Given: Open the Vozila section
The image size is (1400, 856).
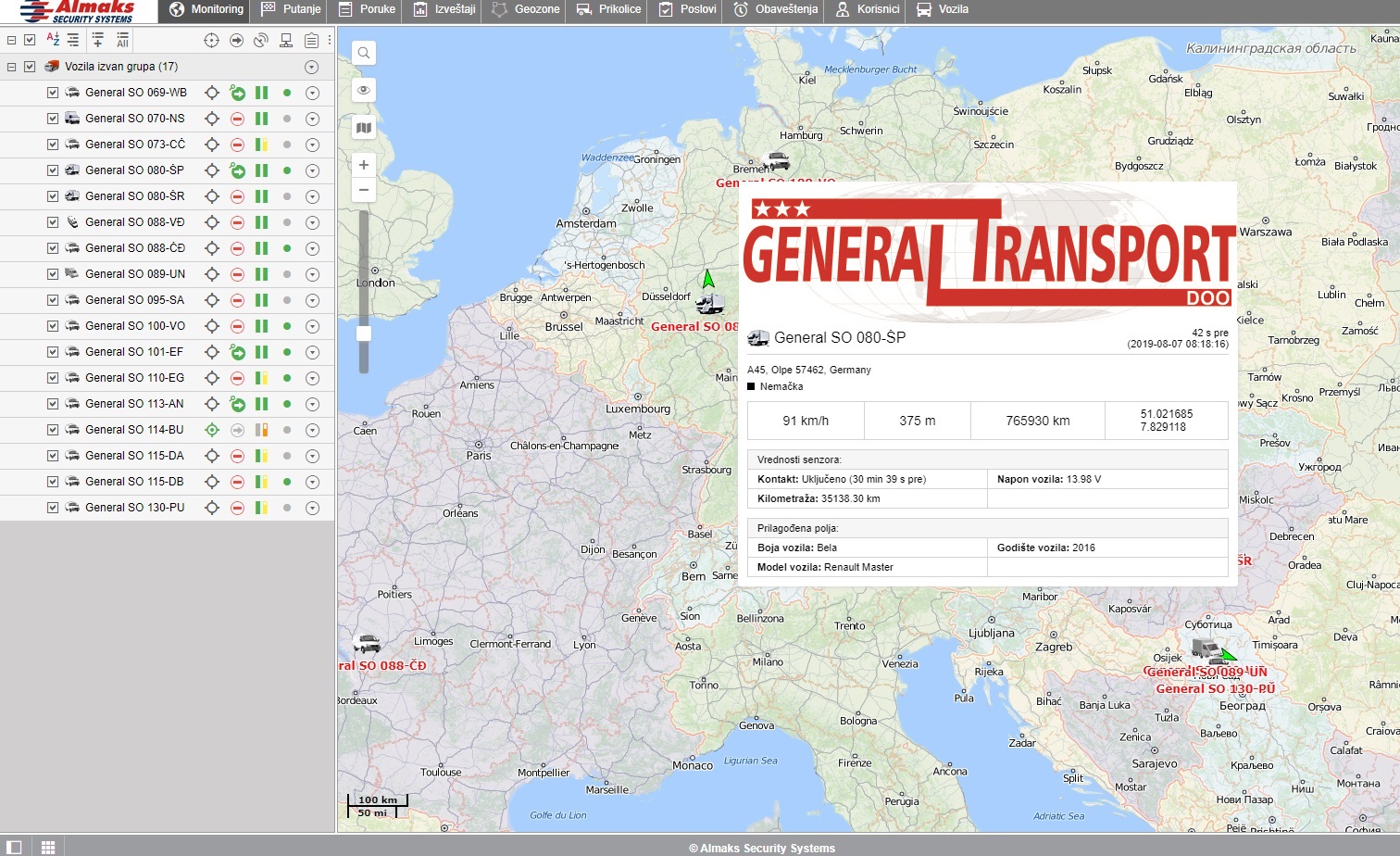Looking at the screenshot, I should 943,9.
